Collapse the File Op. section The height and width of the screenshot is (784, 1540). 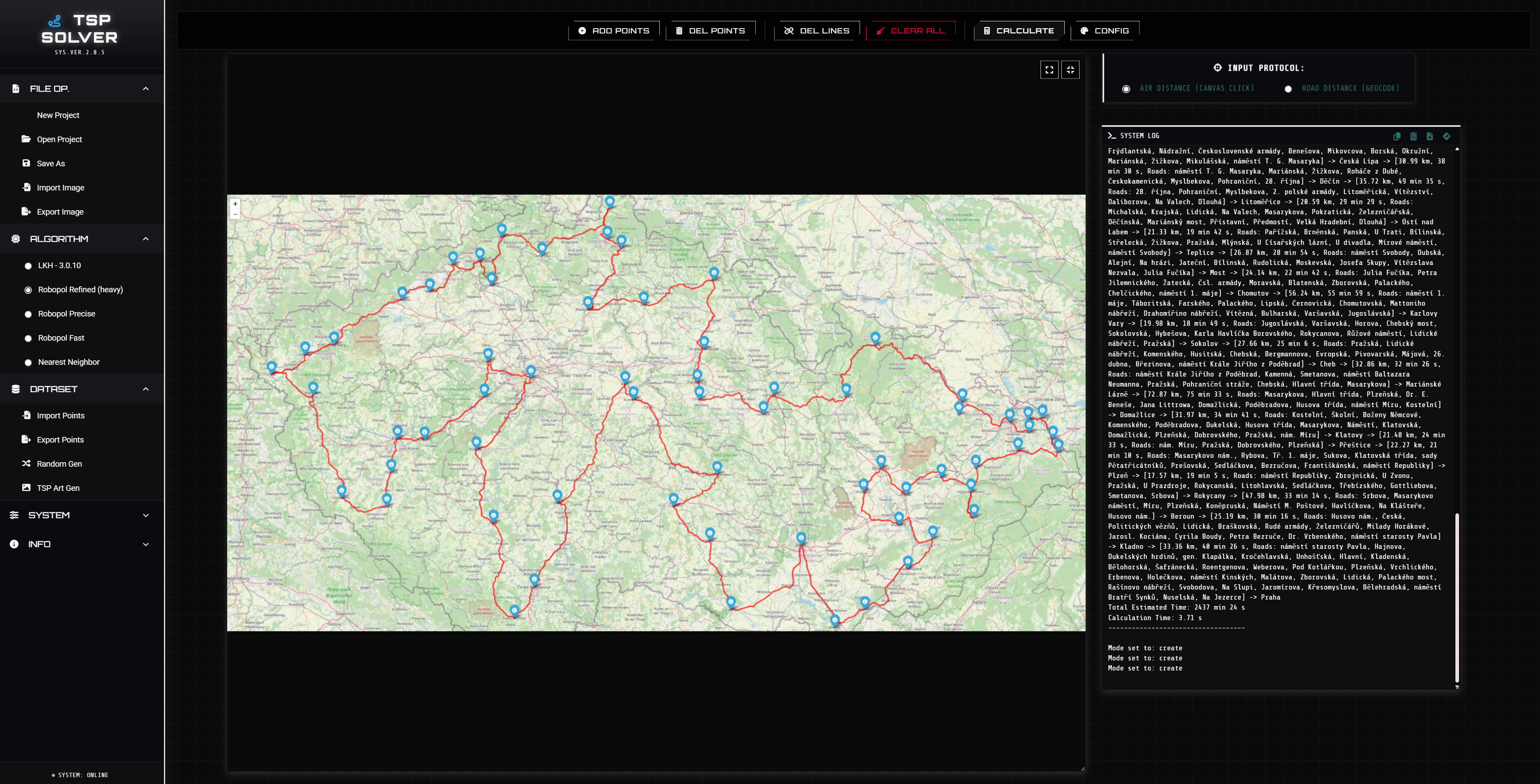tap(145, 89)
